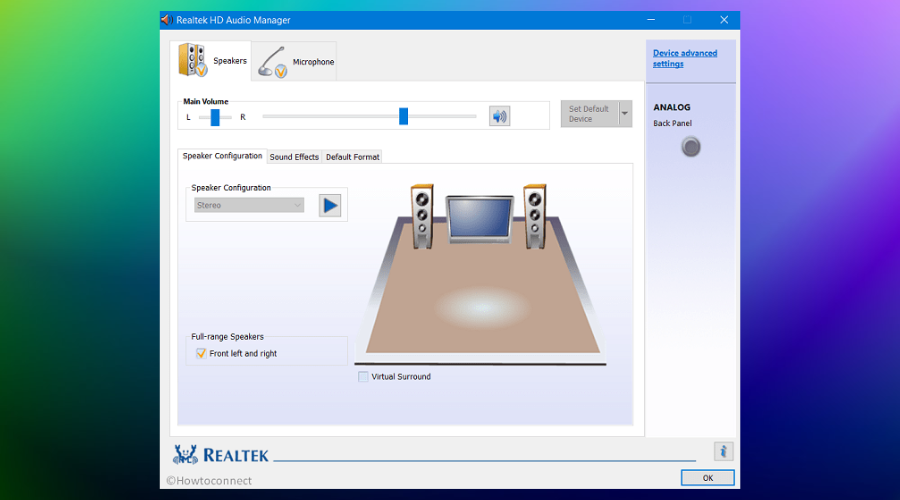This screenshot has height=500, width=900.
Task: Click the information icon near OK
Action: (723, 451)
